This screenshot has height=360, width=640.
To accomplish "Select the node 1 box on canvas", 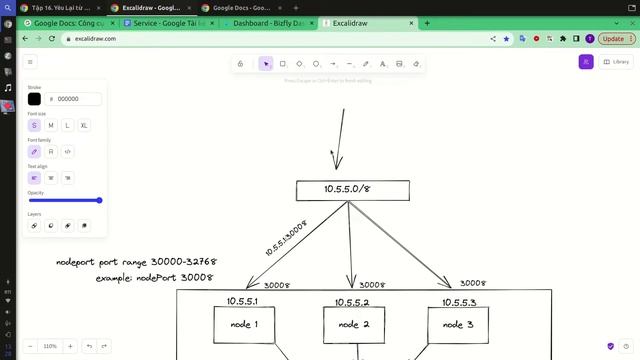I will coord(244,325).
